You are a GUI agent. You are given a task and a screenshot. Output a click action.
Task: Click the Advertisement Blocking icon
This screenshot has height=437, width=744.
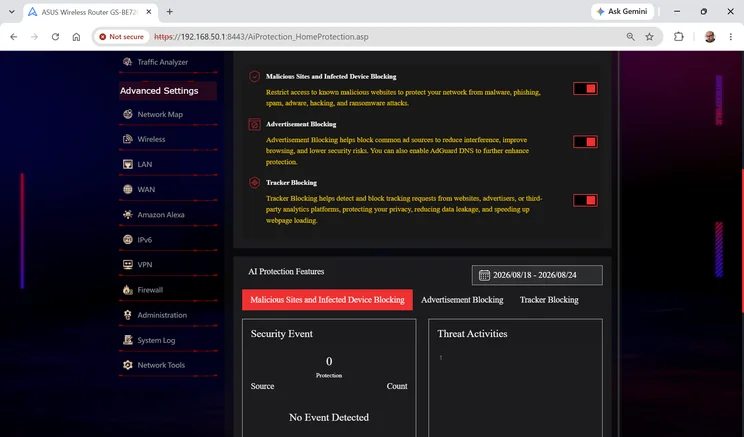[254, 124]
